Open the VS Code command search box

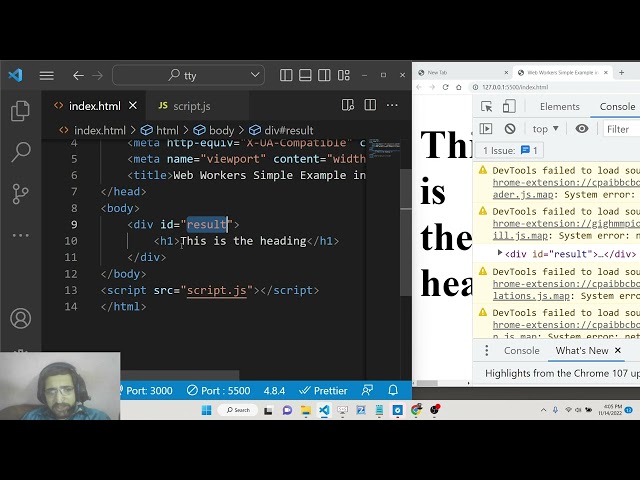click(188, 76)
